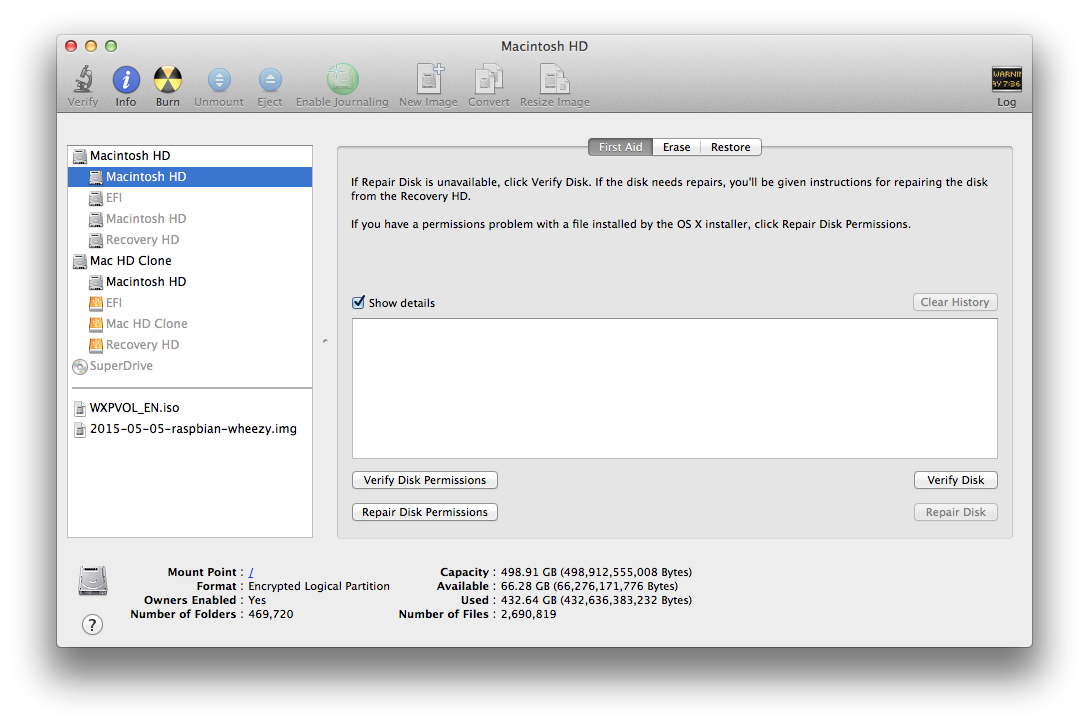The height and width of the screenshot is (726, 1089).
Task: Open the Log icon in toolbar
Action: coord(1006,79)
